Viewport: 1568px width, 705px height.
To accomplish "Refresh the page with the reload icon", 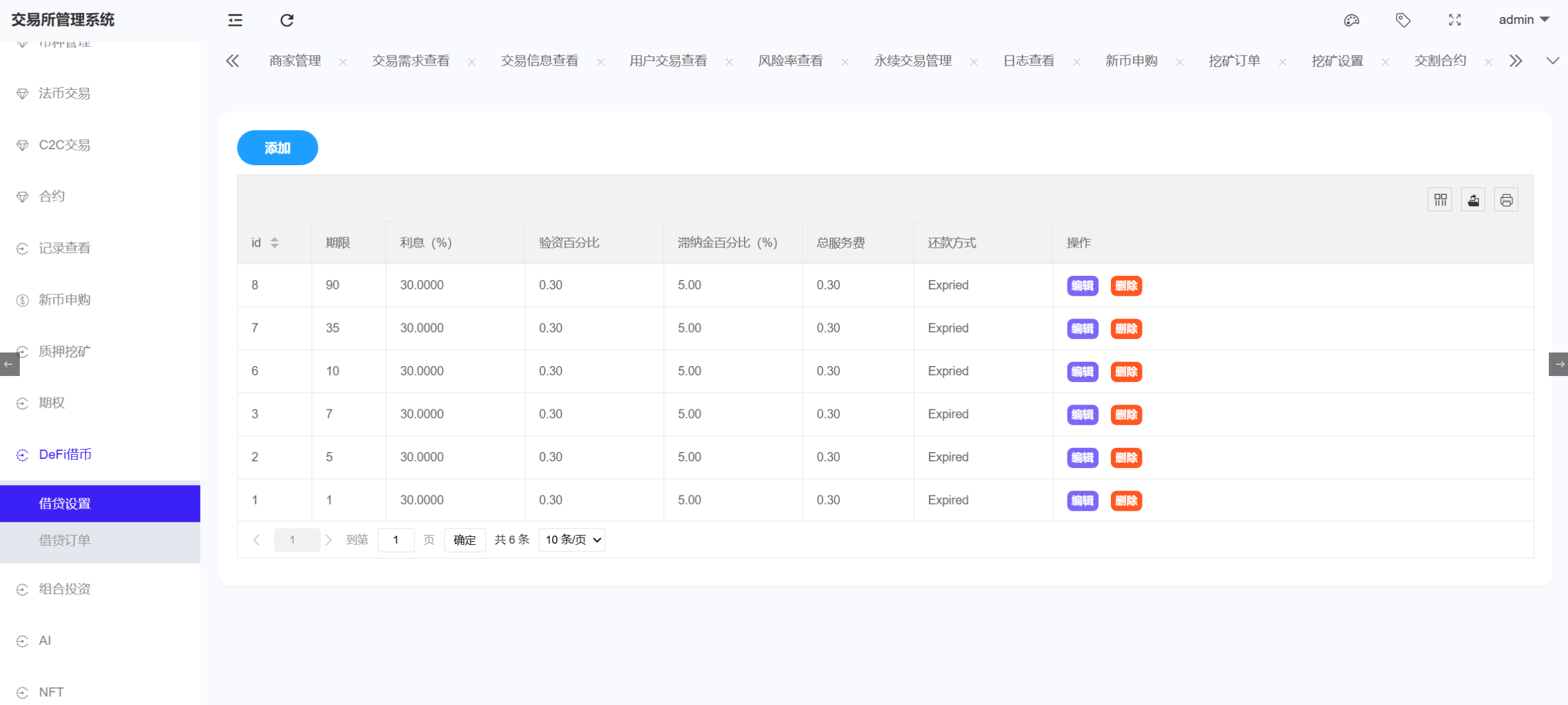I will point(286,20).
